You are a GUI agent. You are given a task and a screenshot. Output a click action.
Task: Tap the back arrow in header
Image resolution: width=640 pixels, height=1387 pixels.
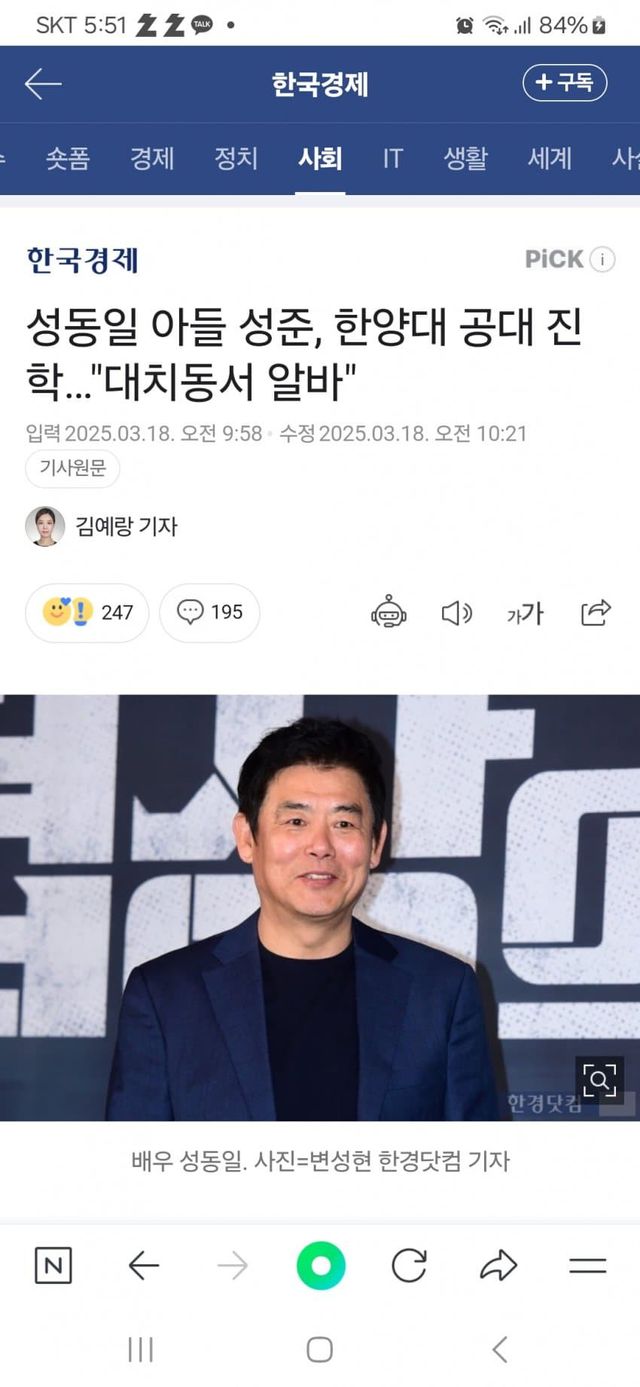pyautogui.click(x=43, y=84)
